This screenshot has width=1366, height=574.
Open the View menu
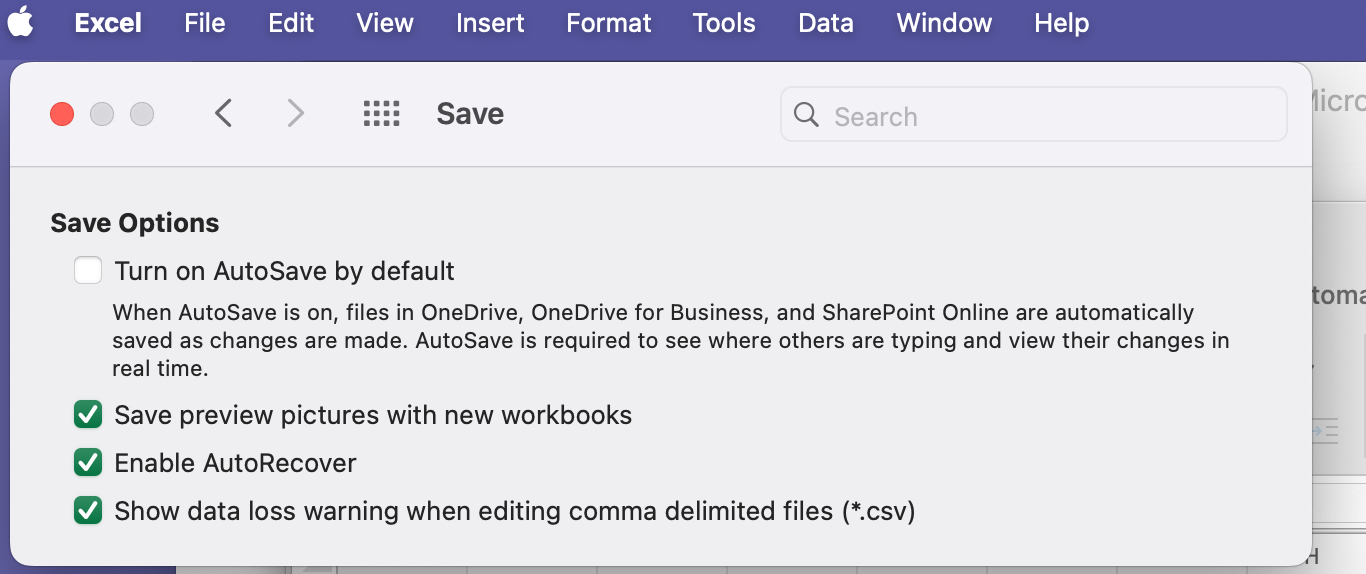385,22
